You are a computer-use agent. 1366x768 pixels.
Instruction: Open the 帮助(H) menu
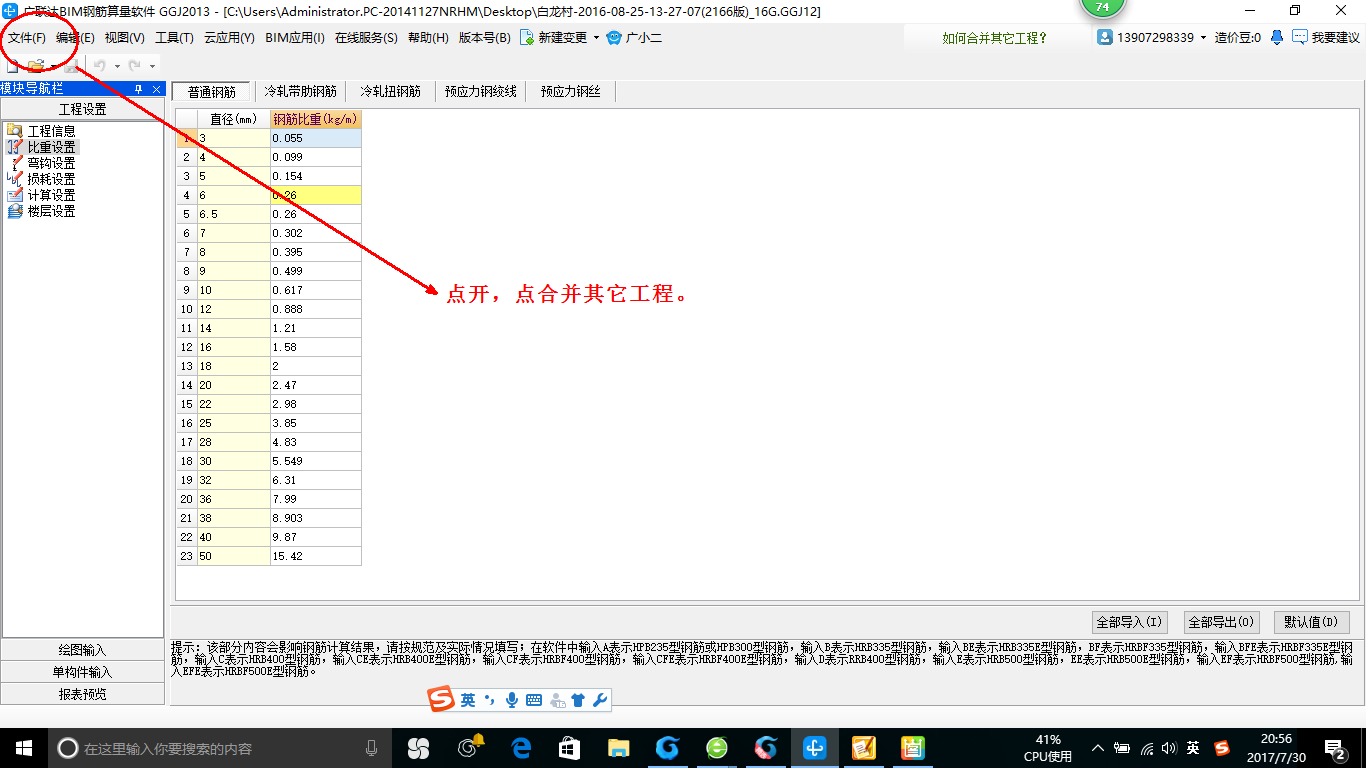point(428,38)
